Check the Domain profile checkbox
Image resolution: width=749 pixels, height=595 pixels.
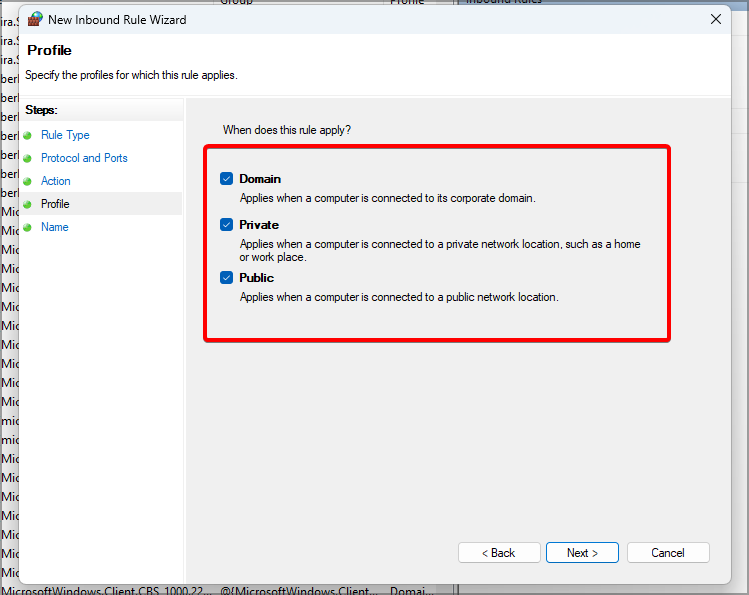(226, 179)
